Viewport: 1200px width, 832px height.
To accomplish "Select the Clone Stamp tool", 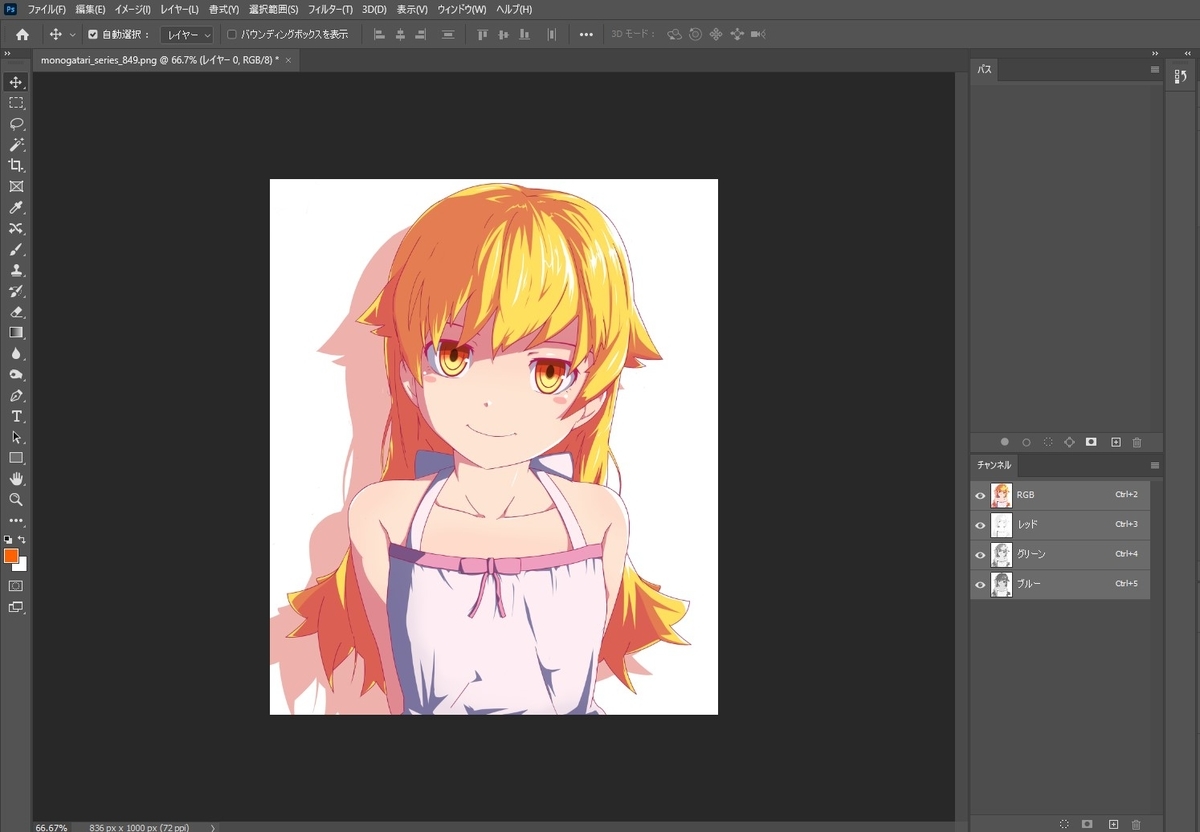I will point(16,270).
